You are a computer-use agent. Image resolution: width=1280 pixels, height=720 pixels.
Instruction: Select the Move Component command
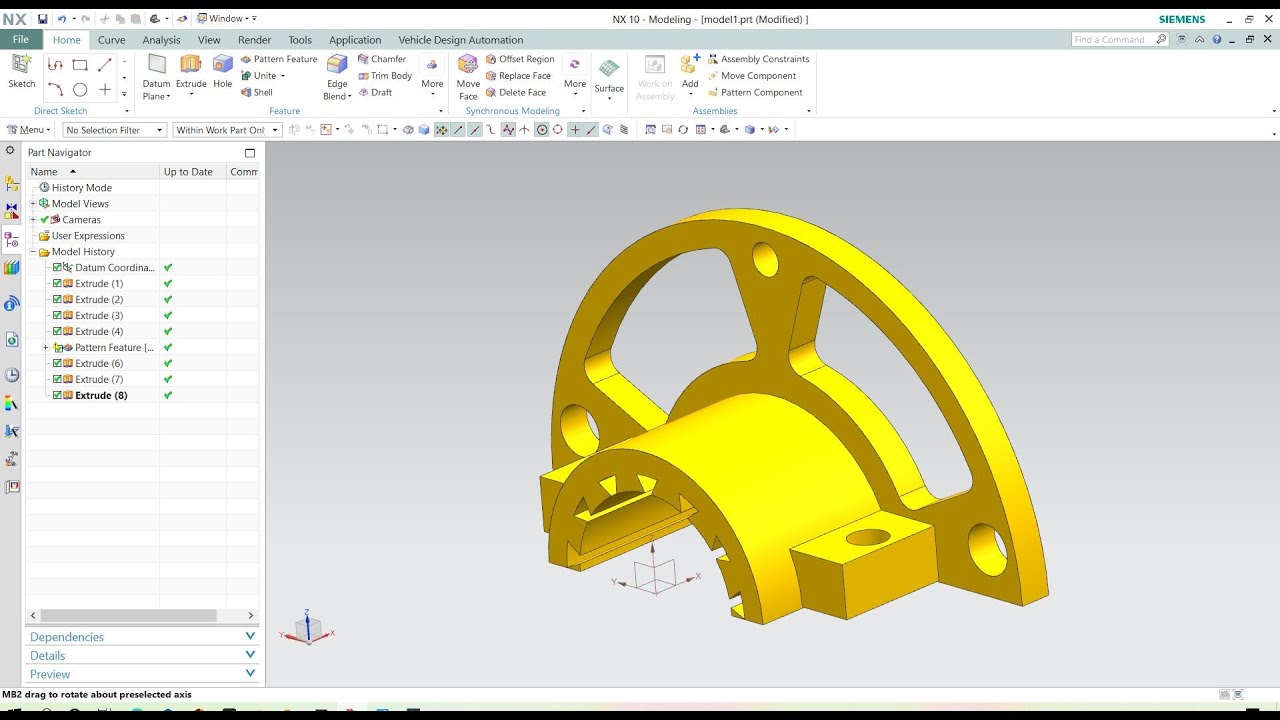[752, 76]
